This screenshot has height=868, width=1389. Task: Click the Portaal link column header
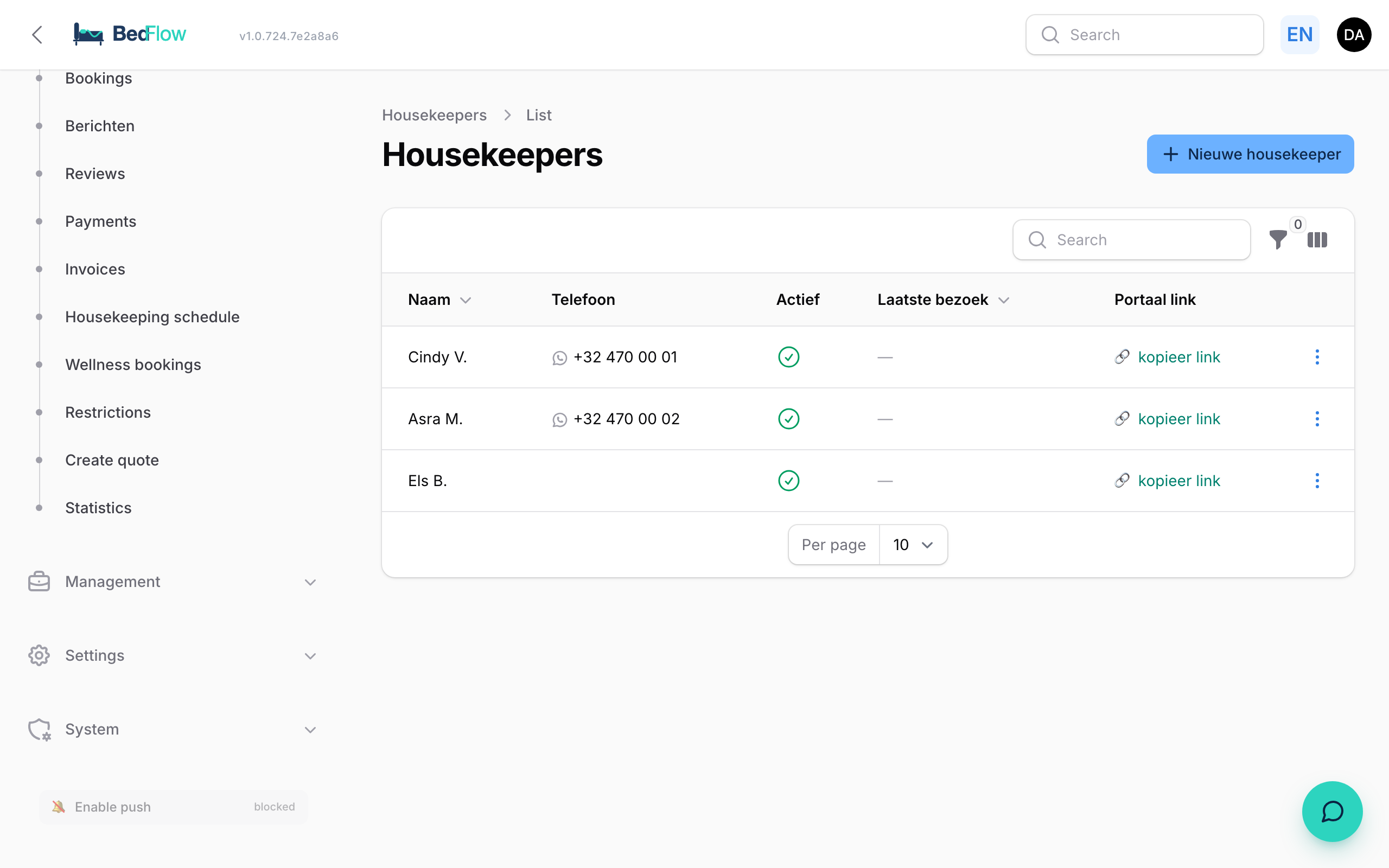point(1155,299)
